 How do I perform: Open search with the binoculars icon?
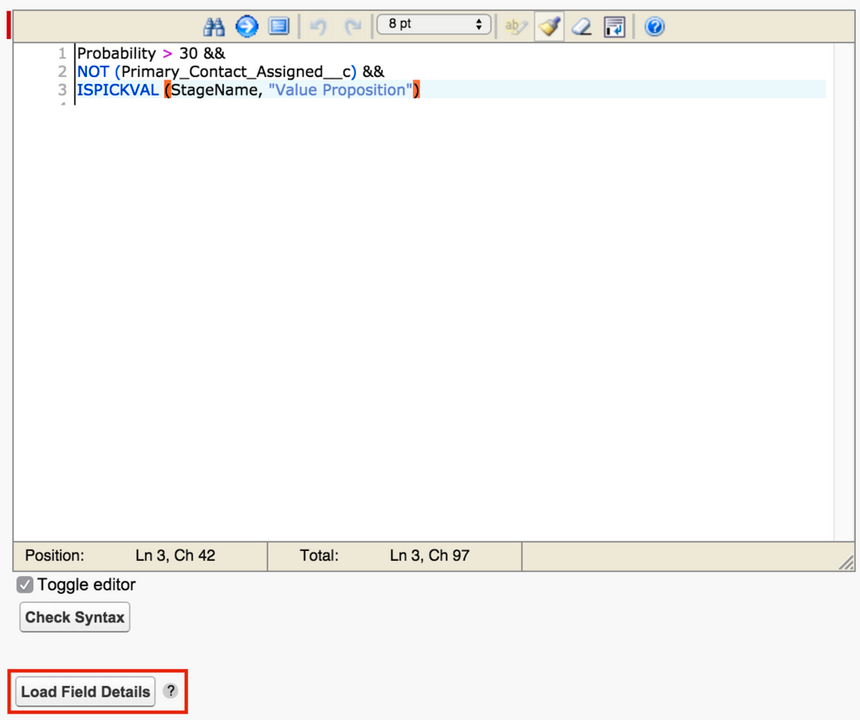point(214,26)
